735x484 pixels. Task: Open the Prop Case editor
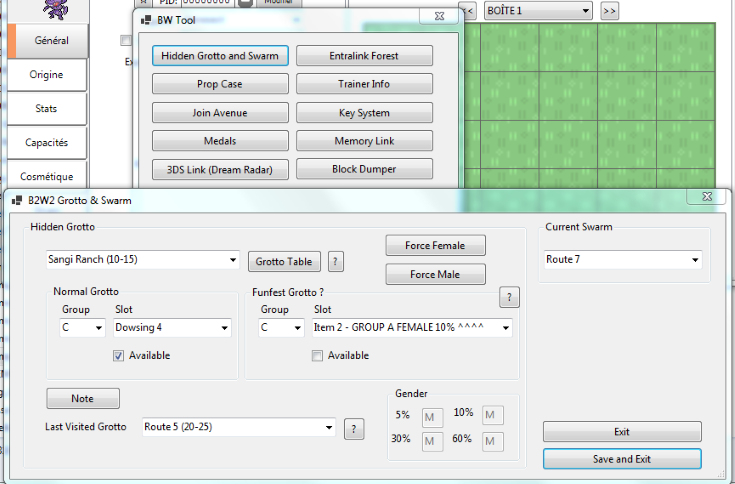pyautogui.click(x=220, y=84)
